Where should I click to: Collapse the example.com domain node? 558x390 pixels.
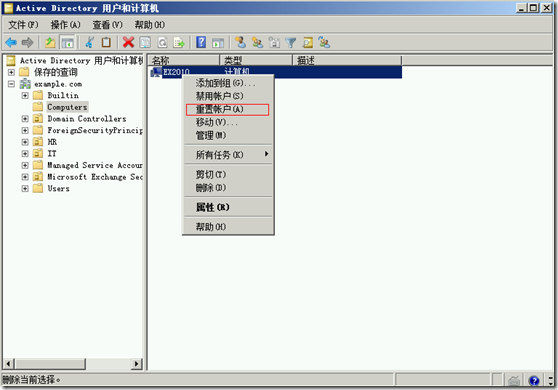(11, 84)
